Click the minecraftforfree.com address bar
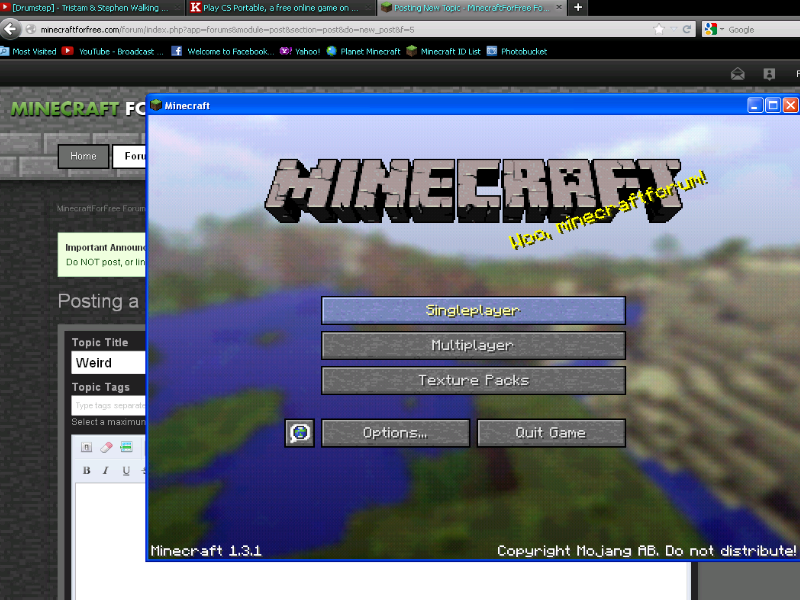The width and height of the screenshot is (800, 600). [x=337, y=30]
